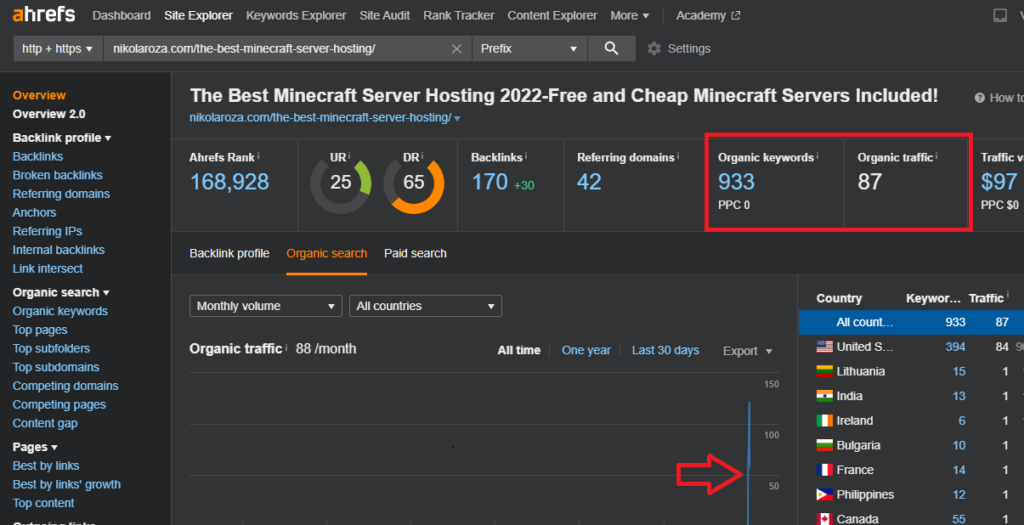The height and width of the screenshot is (525, 1024).
Task: Click the How to help icon
Action: click(x=980, y=98)
